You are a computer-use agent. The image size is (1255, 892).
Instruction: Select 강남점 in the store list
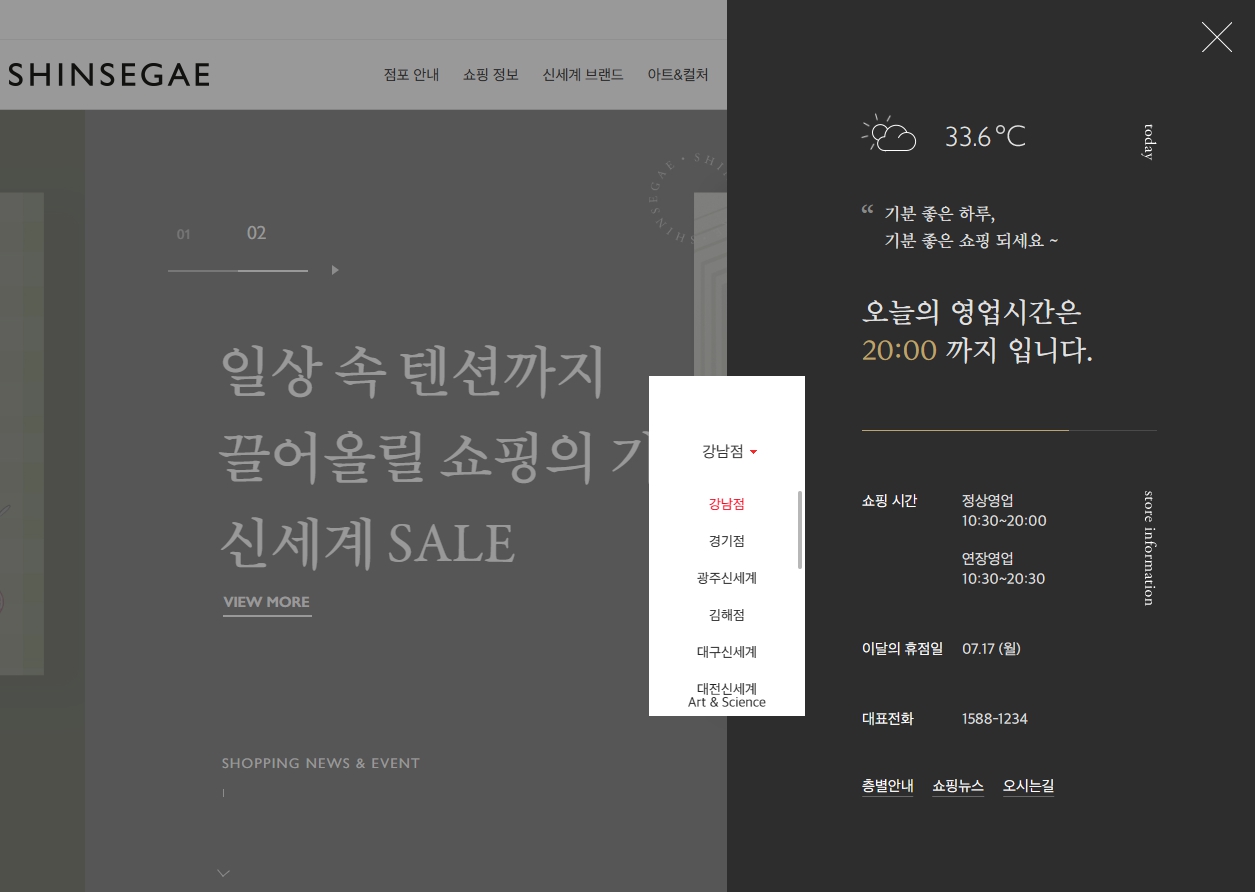(726, 504)
